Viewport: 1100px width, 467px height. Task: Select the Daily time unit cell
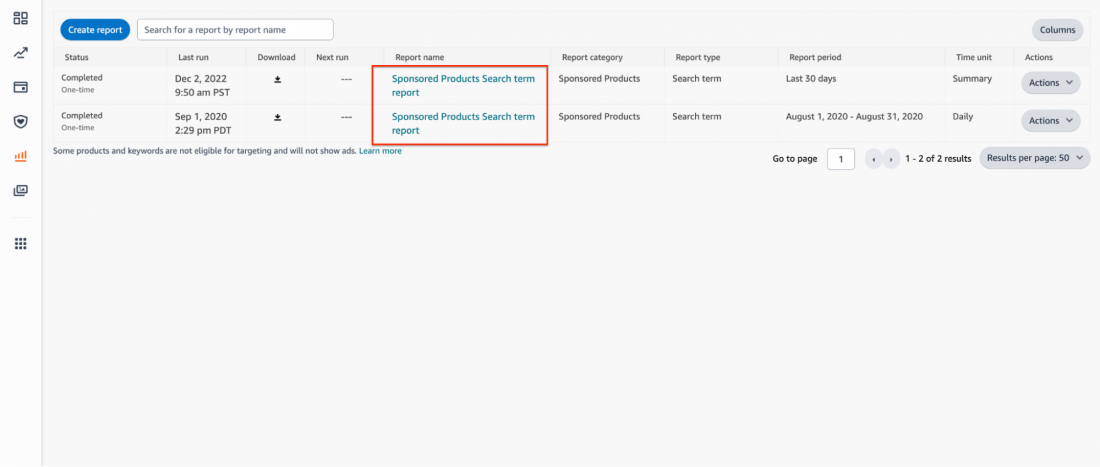pos(963,116)
